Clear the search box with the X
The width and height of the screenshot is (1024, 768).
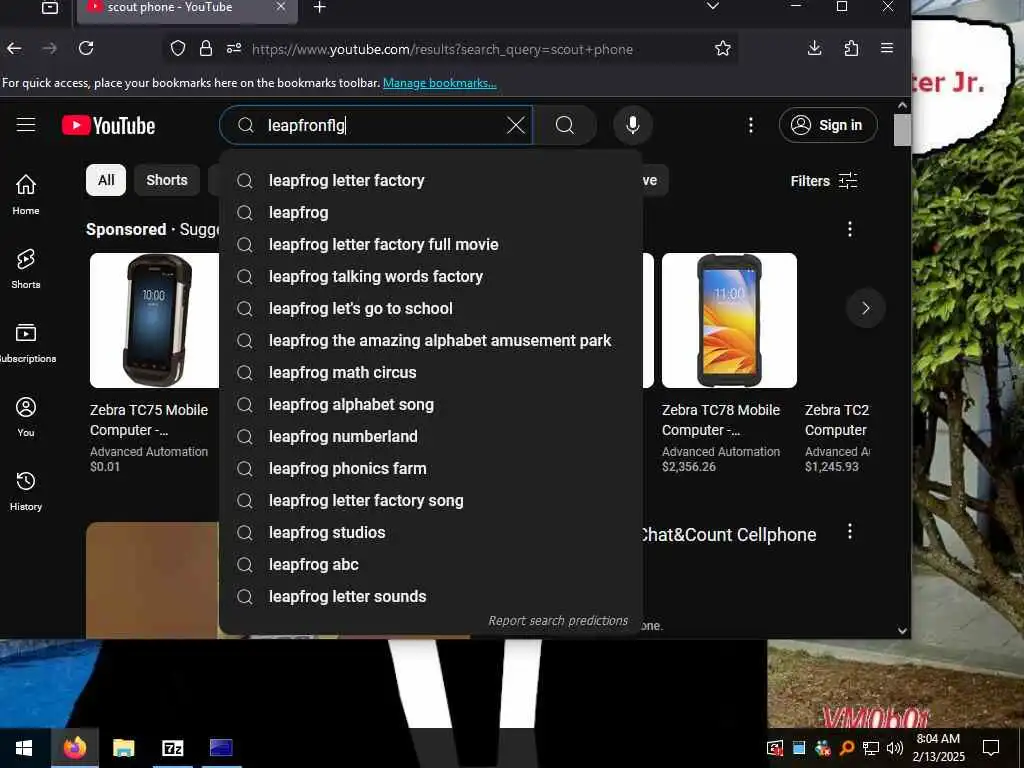516,125
